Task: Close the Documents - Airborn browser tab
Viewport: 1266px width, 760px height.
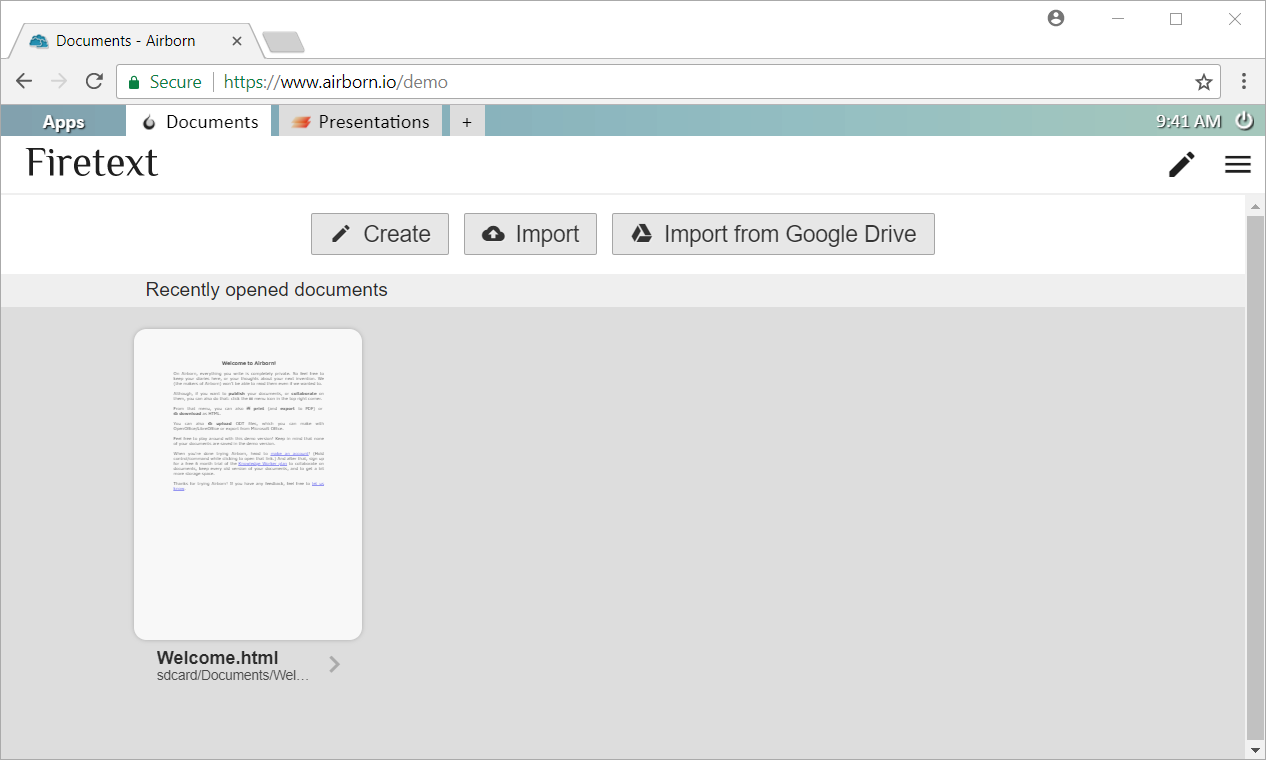Action: [237, 41]
